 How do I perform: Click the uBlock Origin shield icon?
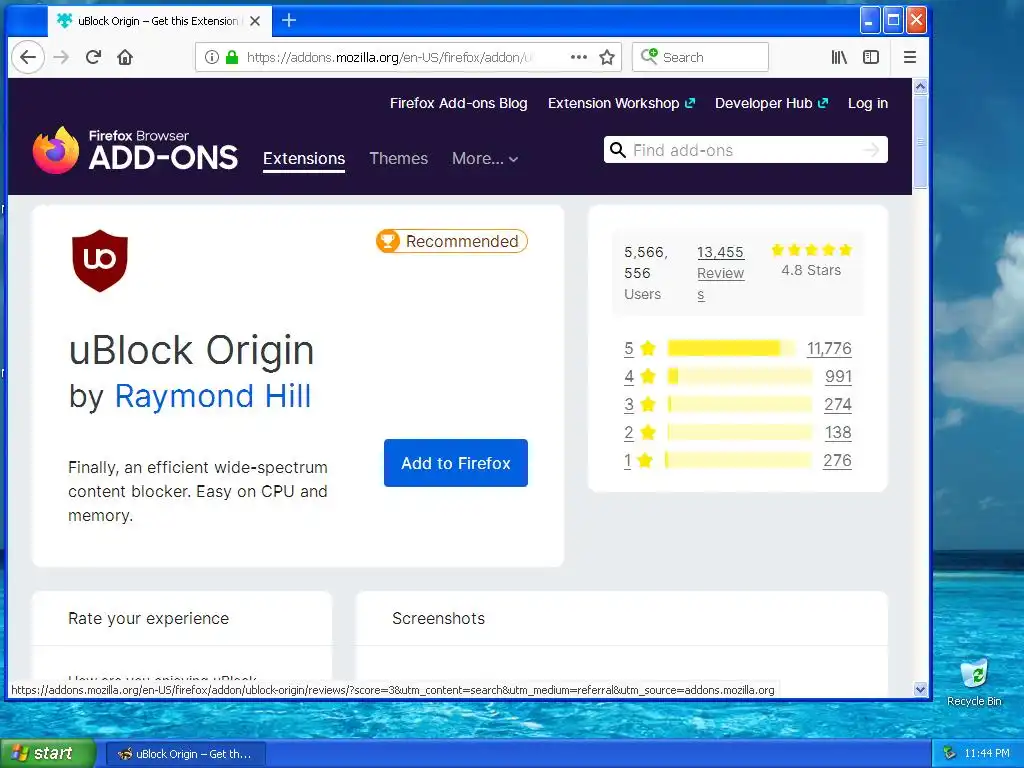[x=100, y=260]
